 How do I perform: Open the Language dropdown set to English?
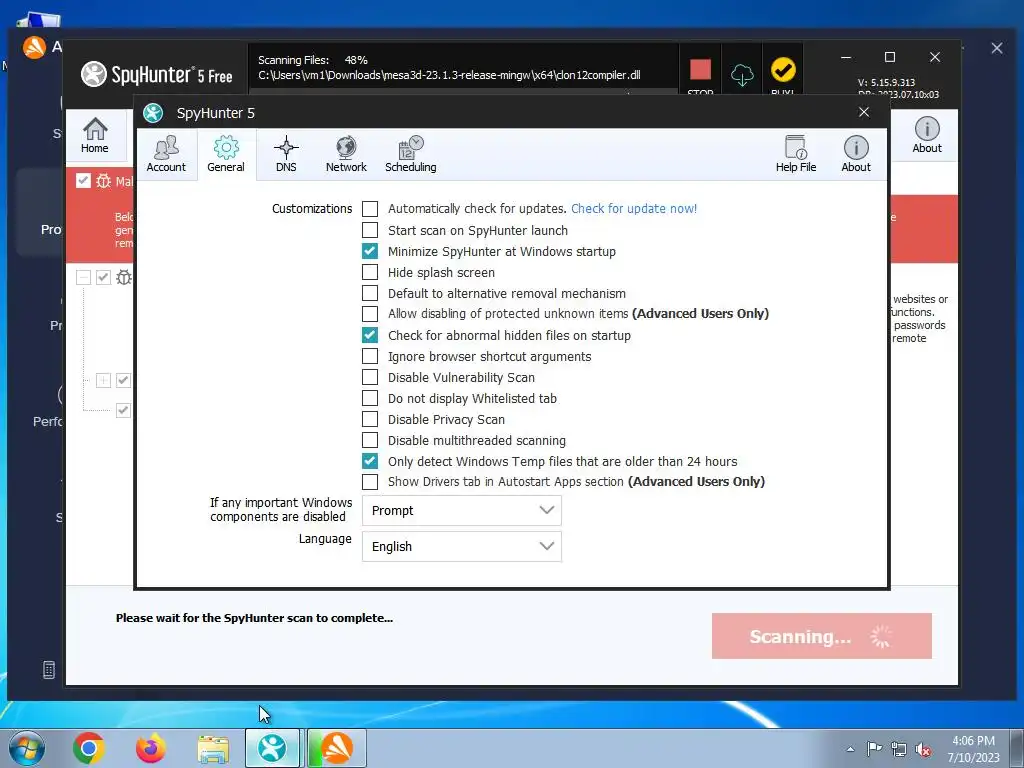[x=462, y=547]
